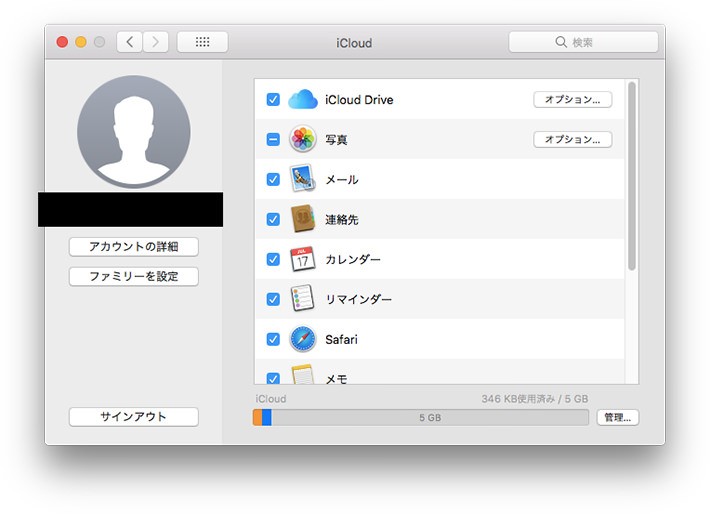710x514 pixels.
Task: Click the リマインダー label text
Action: 358,299
